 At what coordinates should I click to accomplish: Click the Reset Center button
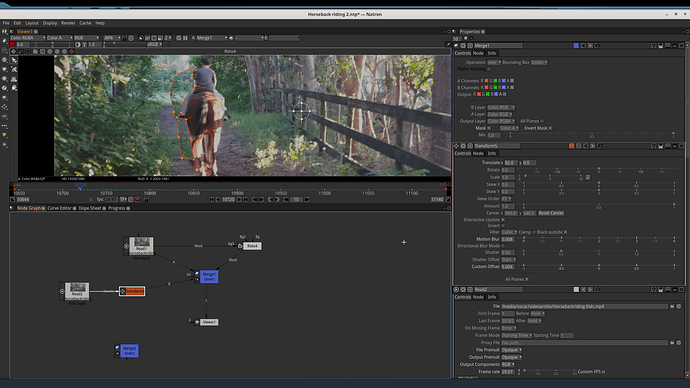(551, 213)
